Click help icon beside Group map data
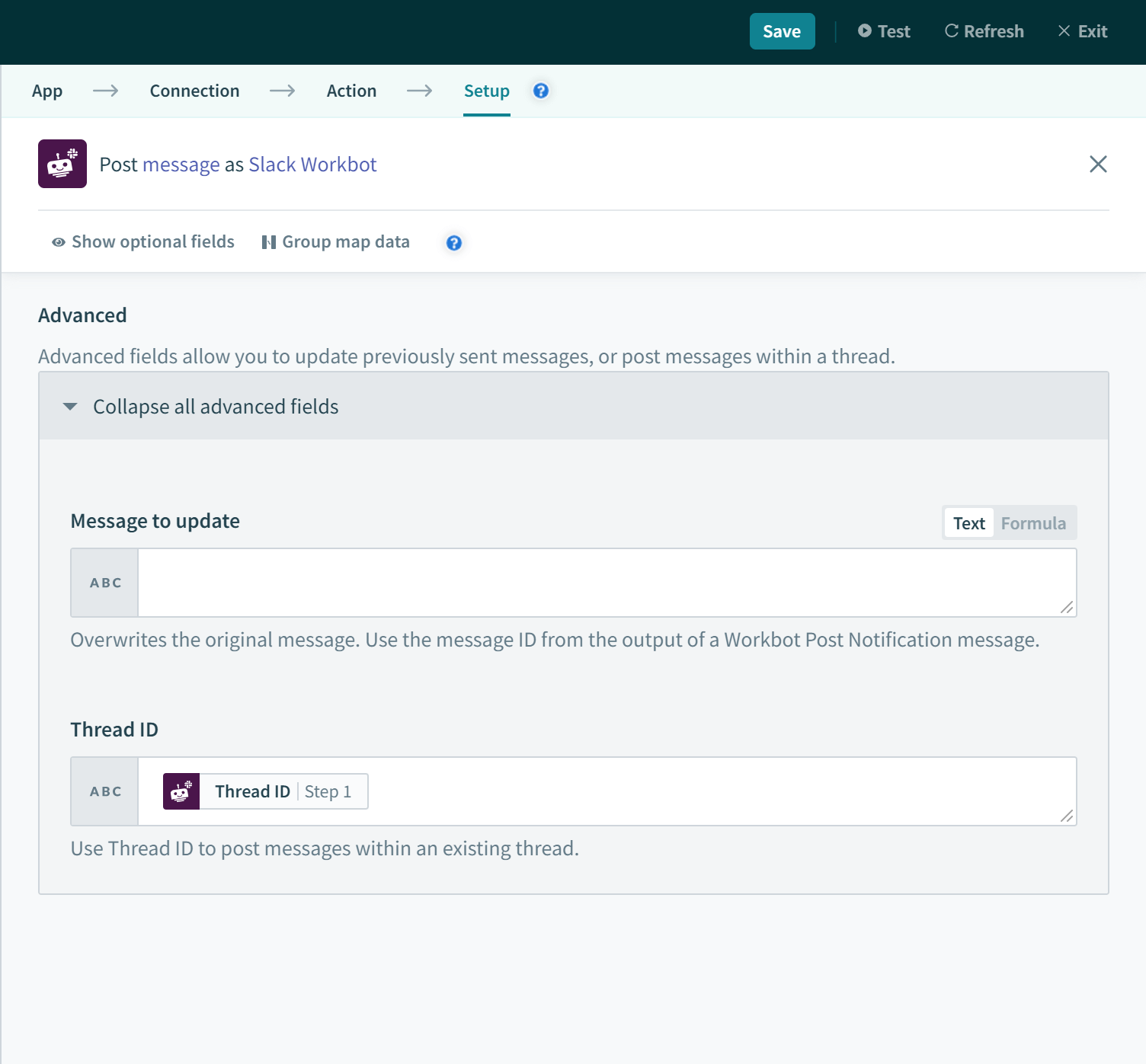1146x1064 pixels. pos(453,243)
